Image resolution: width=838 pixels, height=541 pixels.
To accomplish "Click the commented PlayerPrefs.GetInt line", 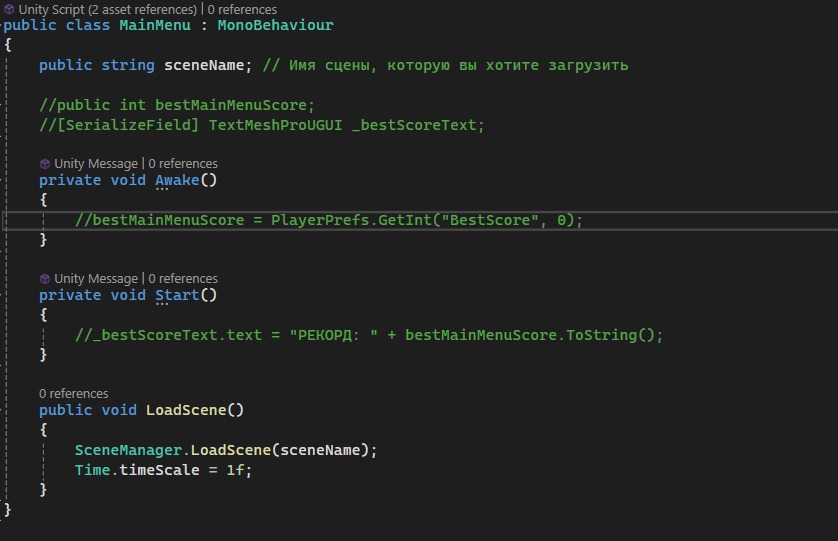I will coord(329,220).
